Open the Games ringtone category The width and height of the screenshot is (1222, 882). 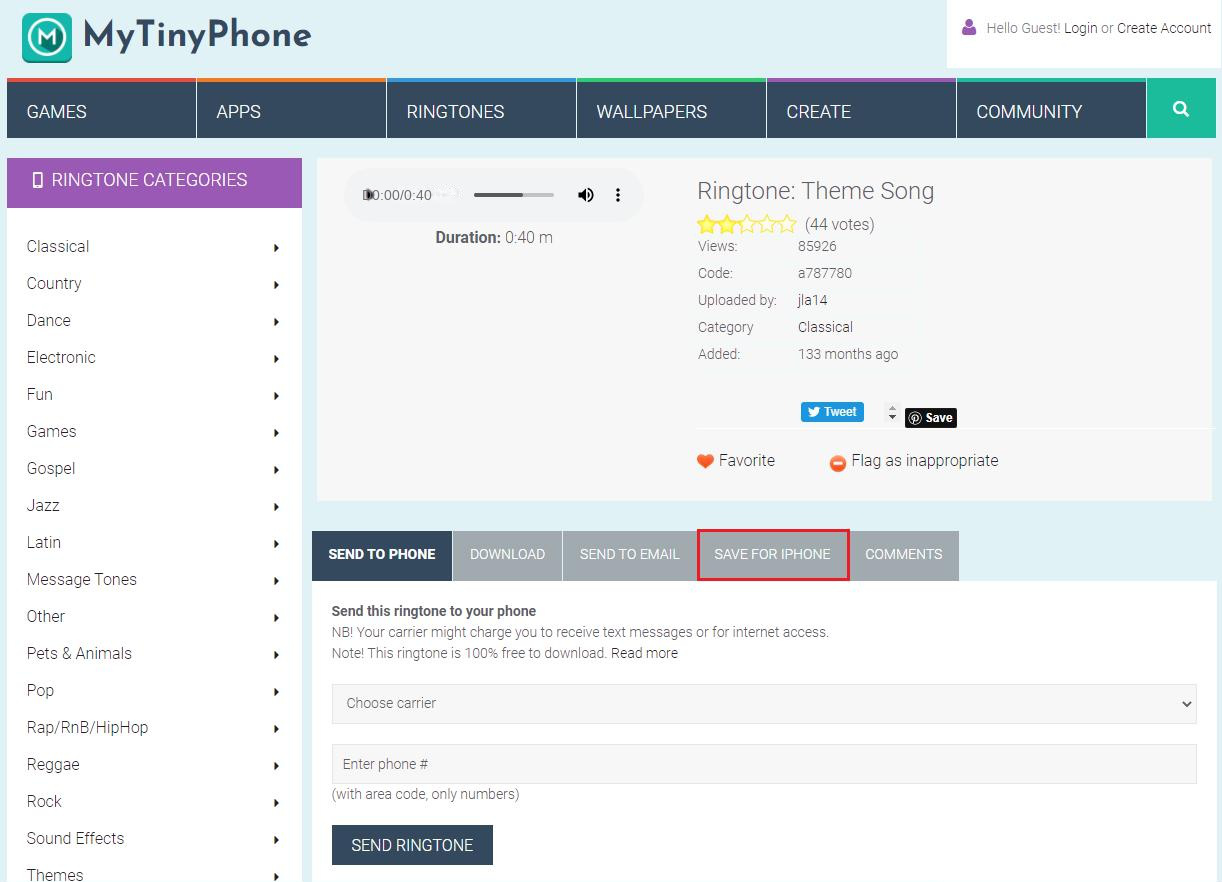[52, 432]
